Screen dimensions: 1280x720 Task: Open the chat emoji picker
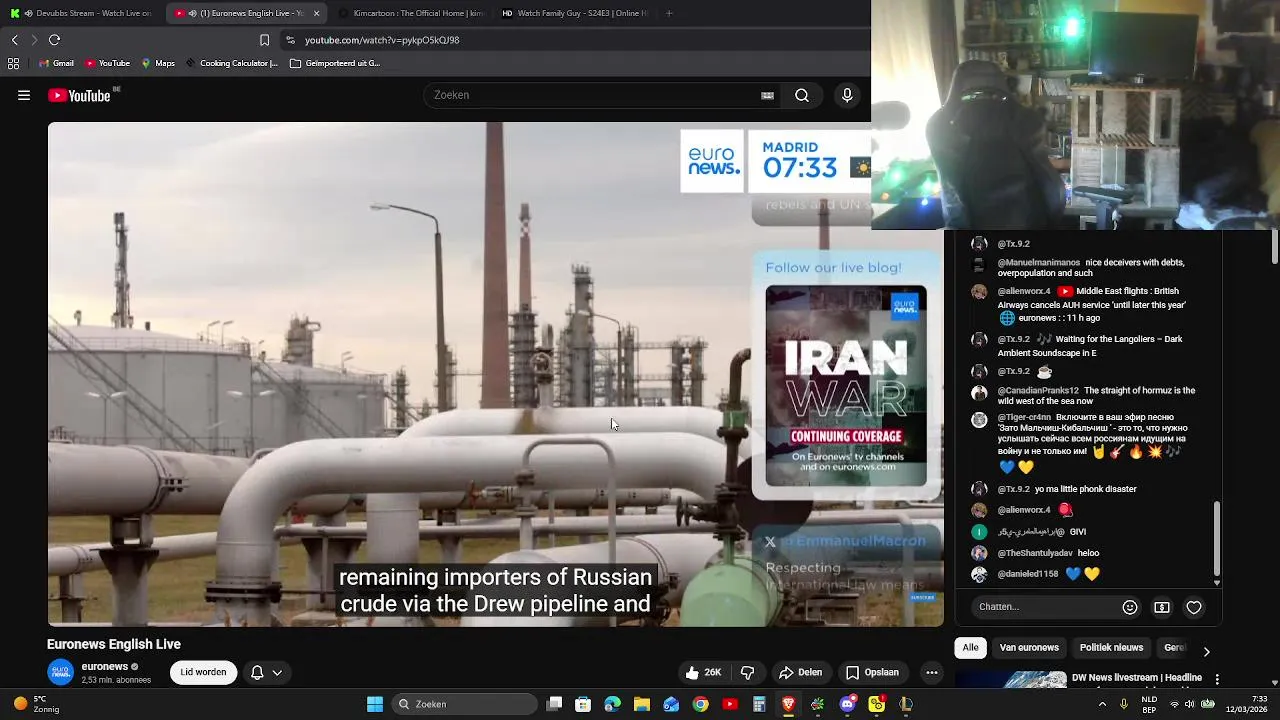tap(1130, 607)
